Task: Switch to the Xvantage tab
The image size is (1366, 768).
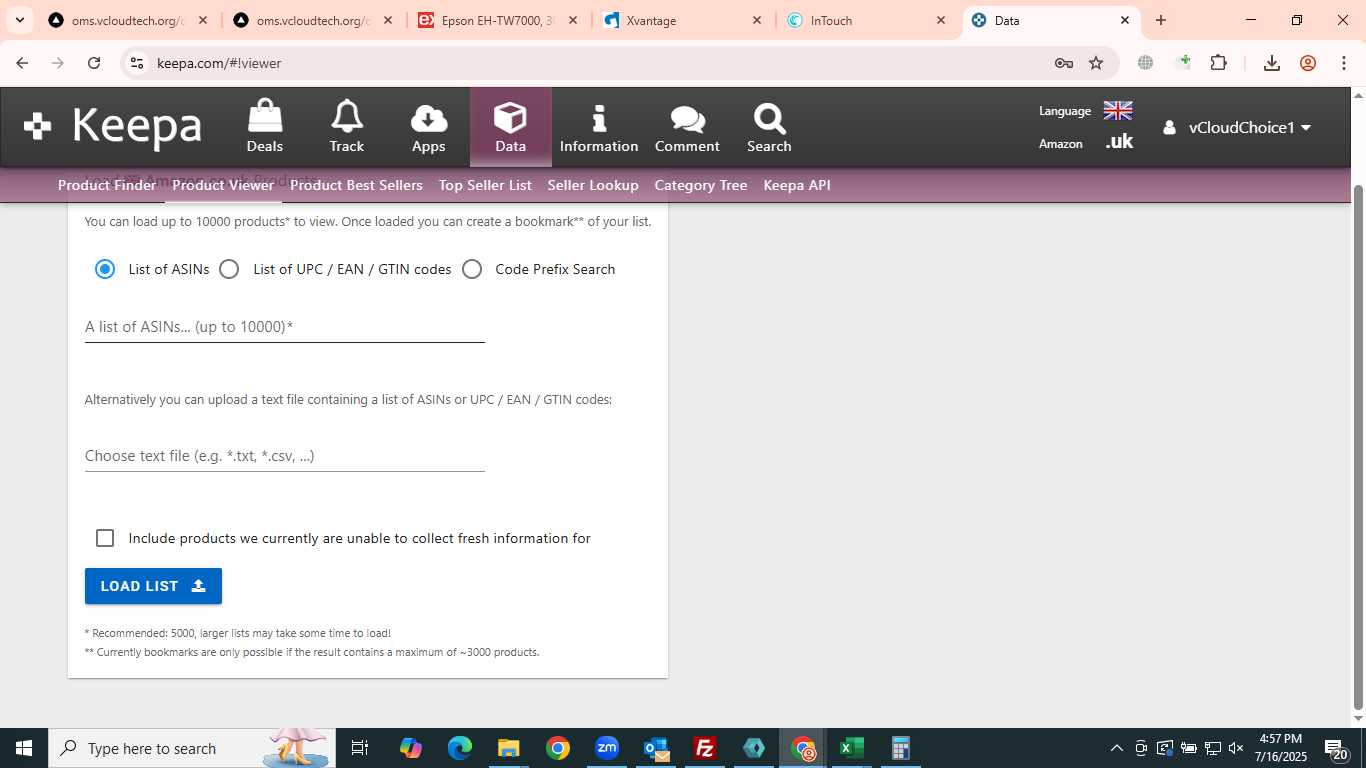Action: coord(684,20)
